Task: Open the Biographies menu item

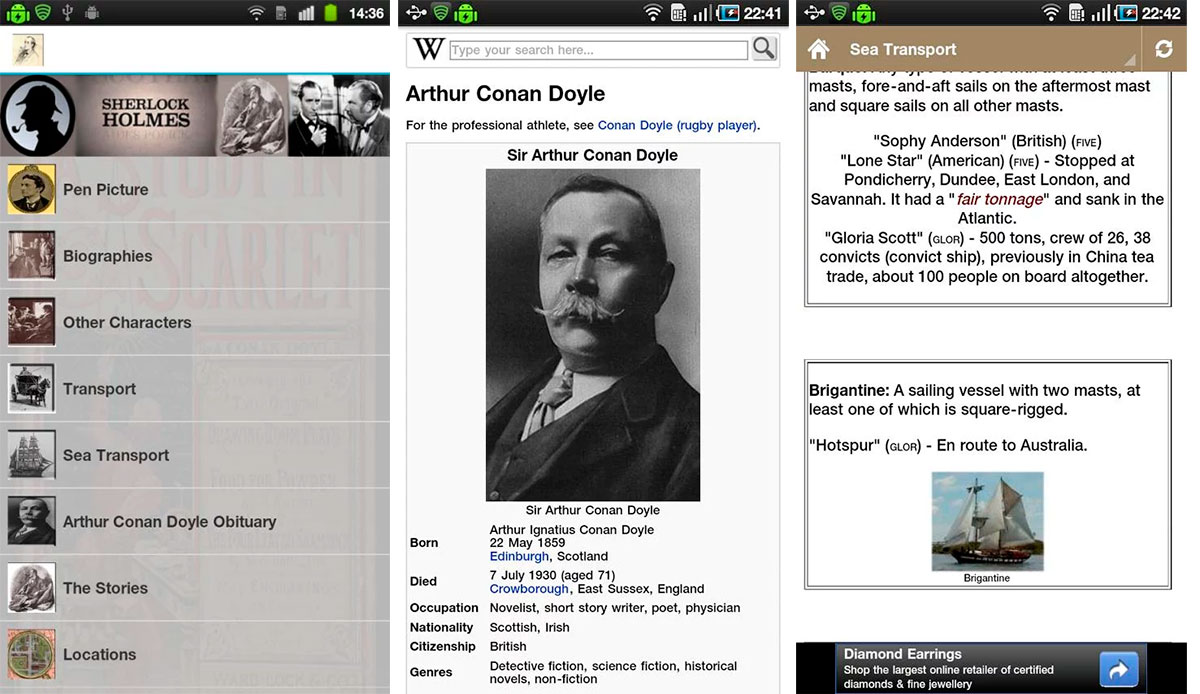Action: click(108, 256)
